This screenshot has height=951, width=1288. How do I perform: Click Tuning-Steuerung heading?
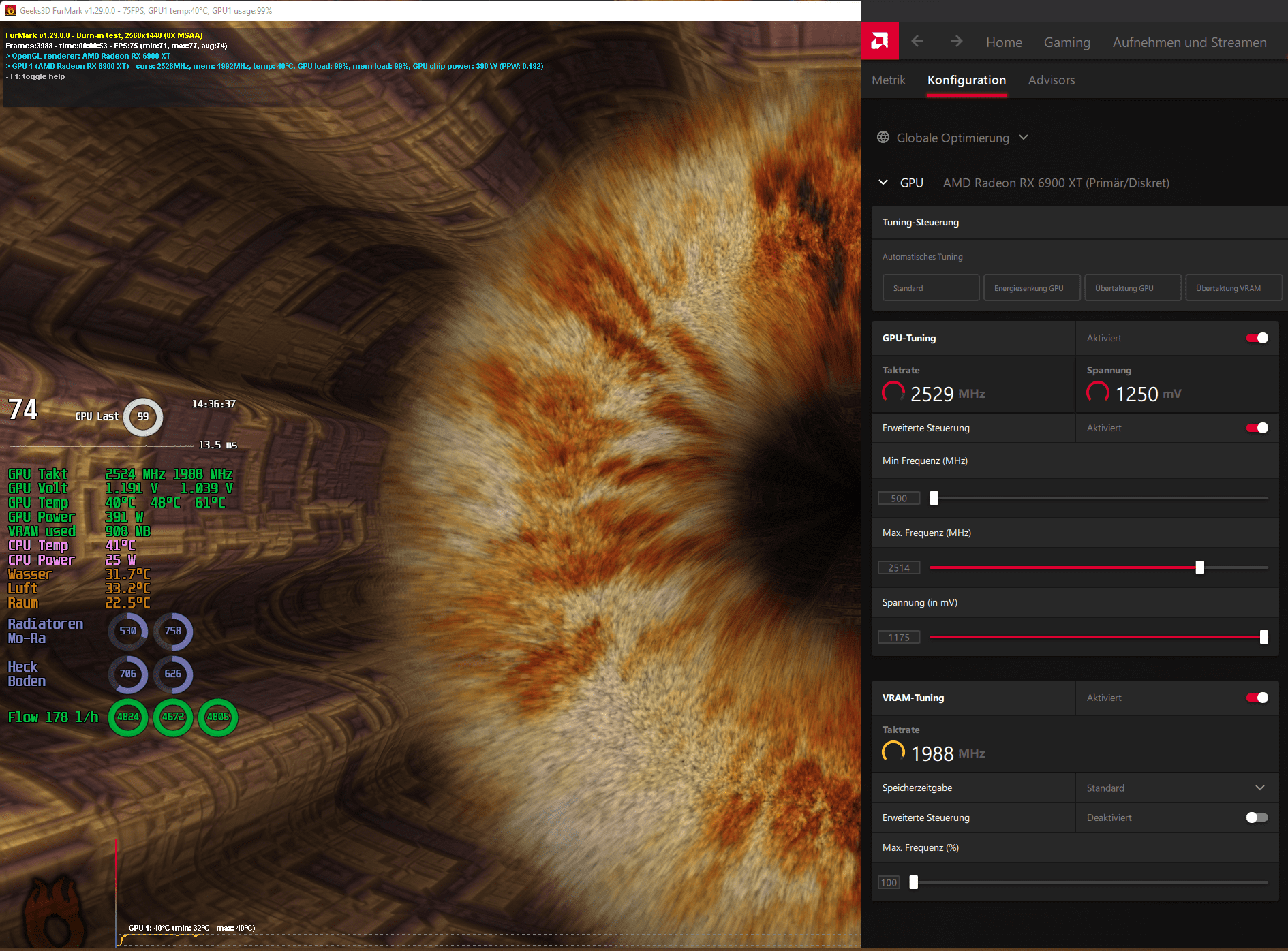click(921, 222)
